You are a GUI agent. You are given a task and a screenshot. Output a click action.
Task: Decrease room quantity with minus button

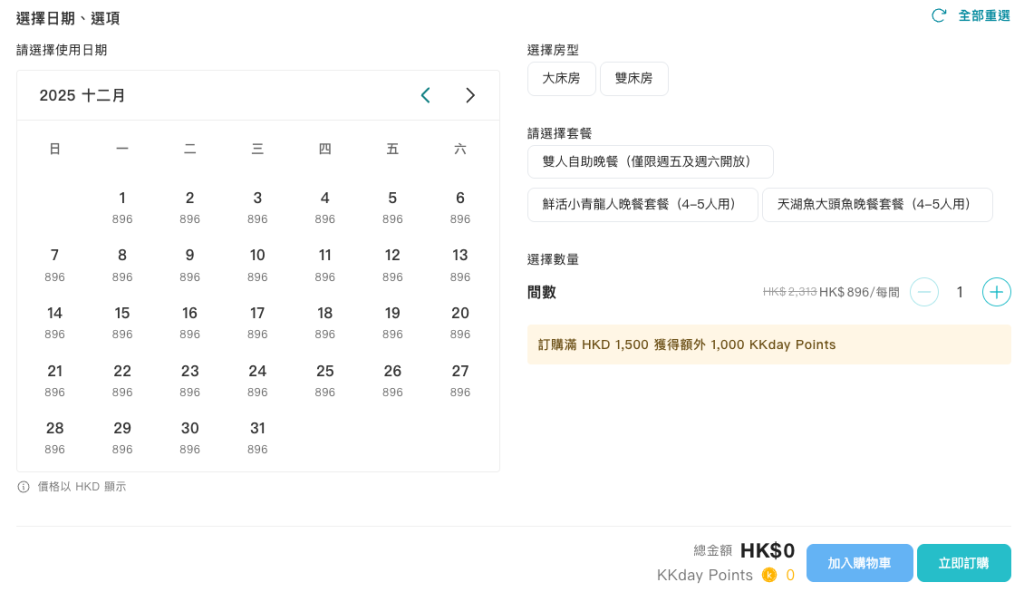(x=924, y=292)
